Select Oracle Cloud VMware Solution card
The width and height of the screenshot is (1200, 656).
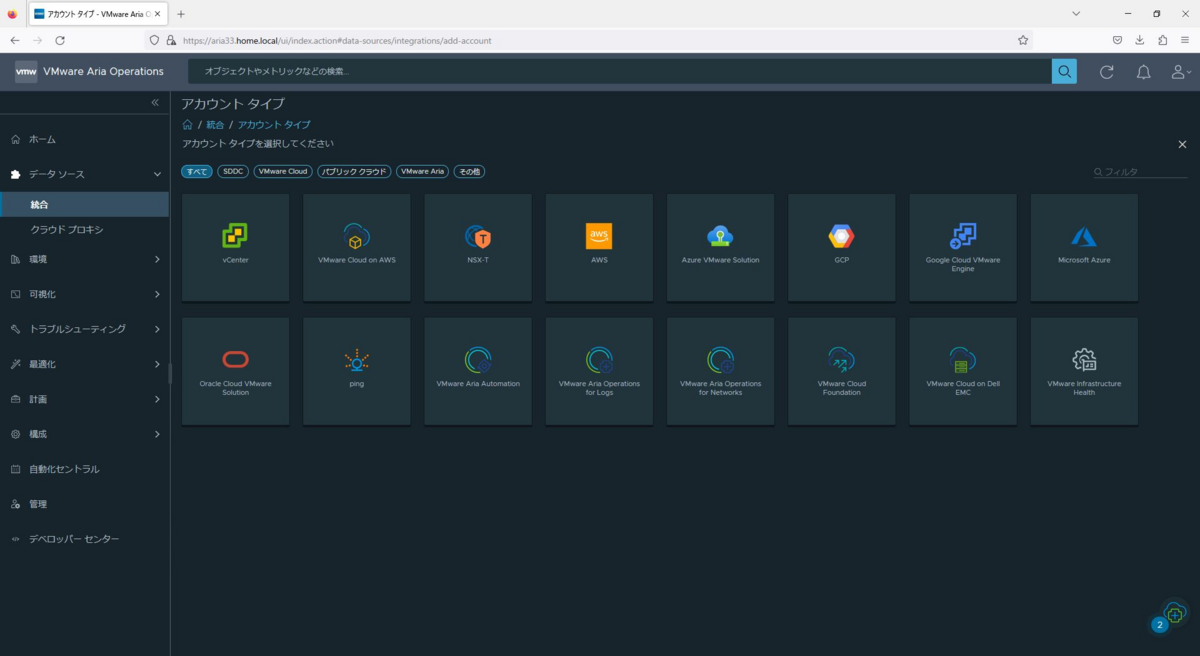point(236,371)
